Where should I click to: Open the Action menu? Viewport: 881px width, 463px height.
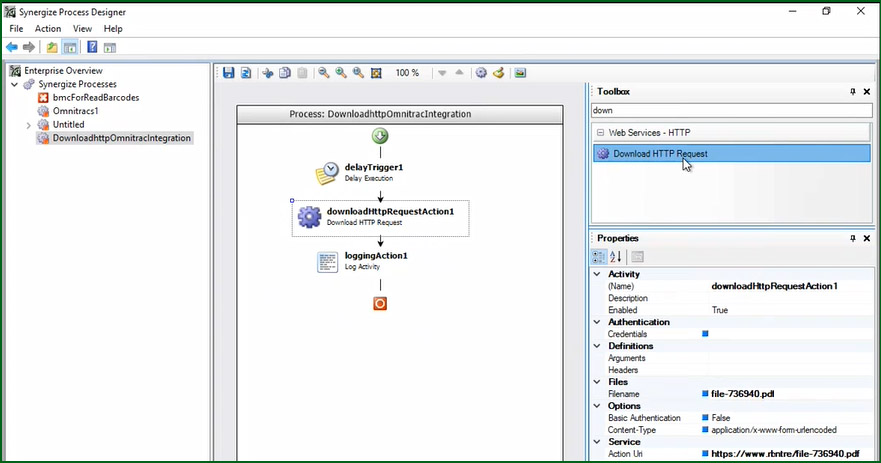click(48, 29)
